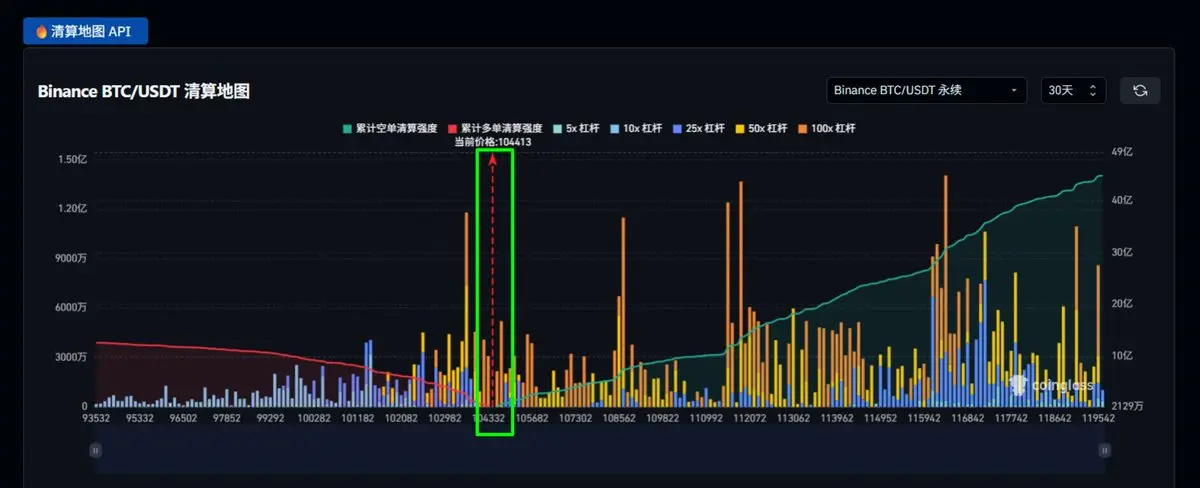The width and height of the screenshot is (1200, 488).
Task: Click x-axis label 93532
Action: tap(97, 419)
